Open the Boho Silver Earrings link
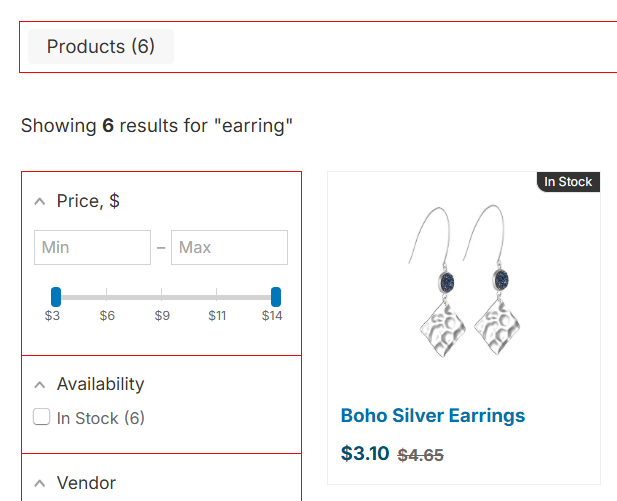 click(x=432, y=416)
